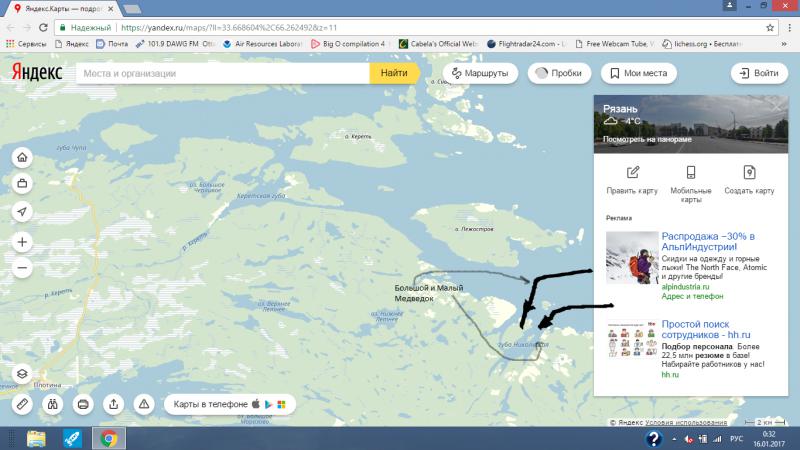The height and width of the screenshot is (450, 800).
Task: Zoom in with the plus button
Action: click(23, 243)
